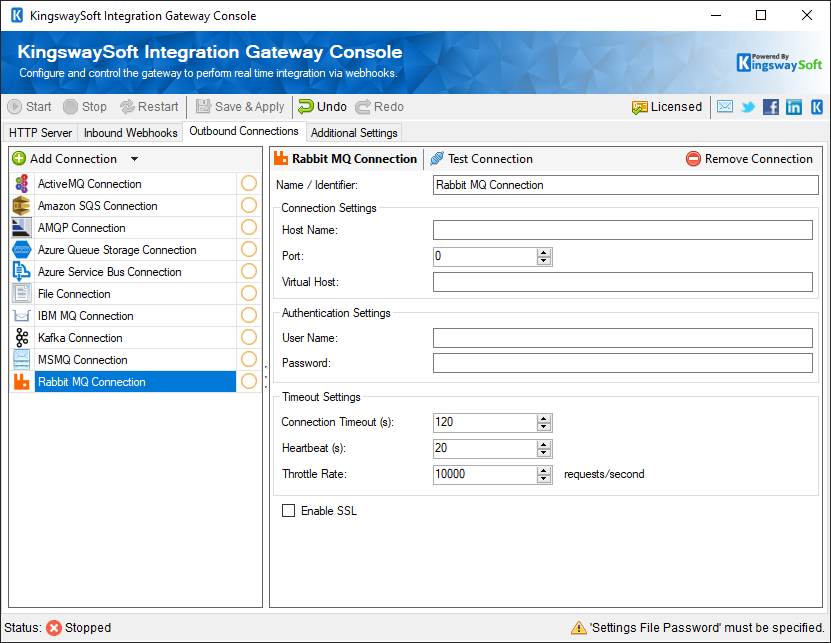Click Save & Apply
Screen dimensions: 831x643
(240, 107)
